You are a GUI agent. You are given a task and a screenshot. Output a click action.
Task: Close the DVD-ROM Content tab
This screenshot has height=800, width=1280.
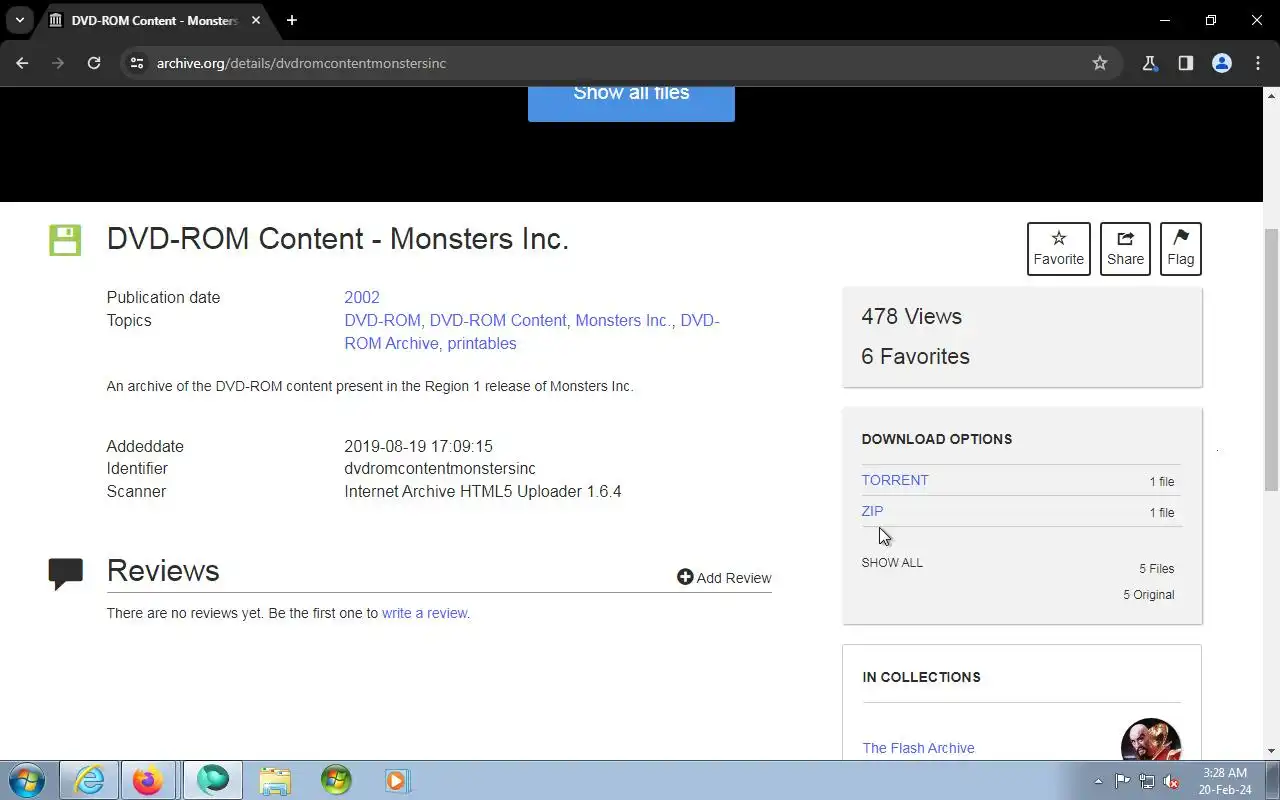(257, 20)
